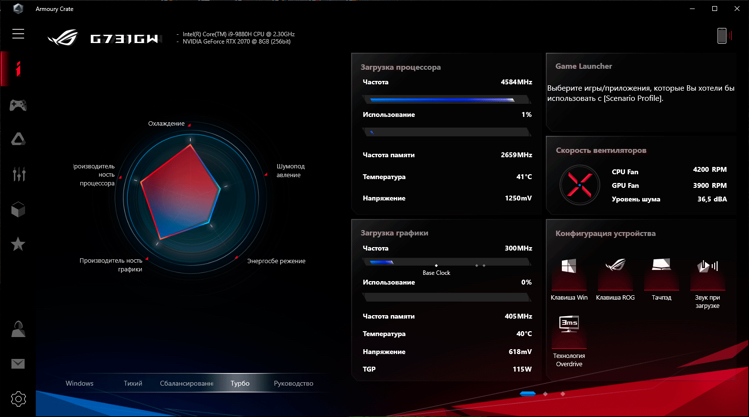Select the Сбалансирование mode tab
Image resolution: width=749 pixels, height=417 pixels.
click(186, 383)
